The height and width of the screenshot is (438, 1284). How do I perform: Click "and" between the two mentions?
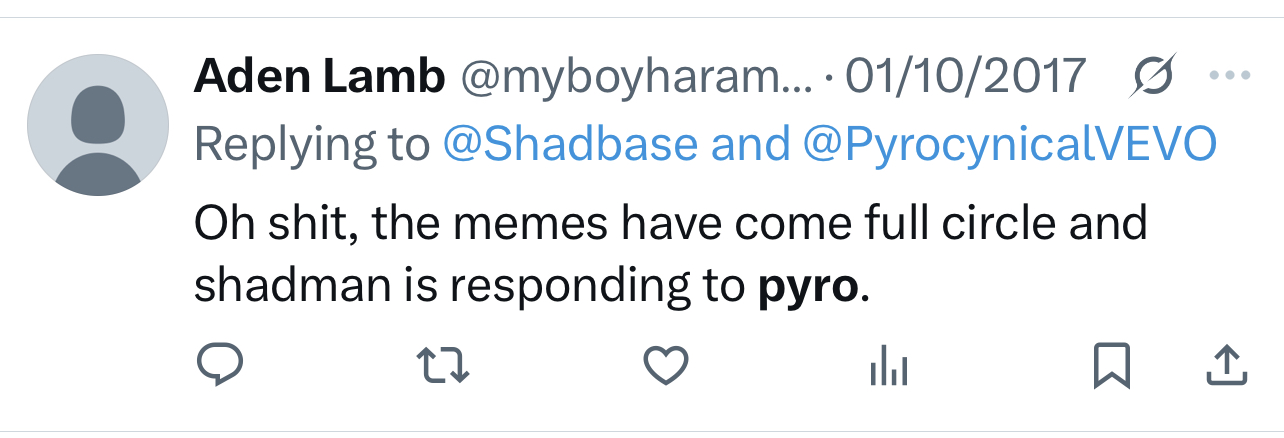coord(749,145)
